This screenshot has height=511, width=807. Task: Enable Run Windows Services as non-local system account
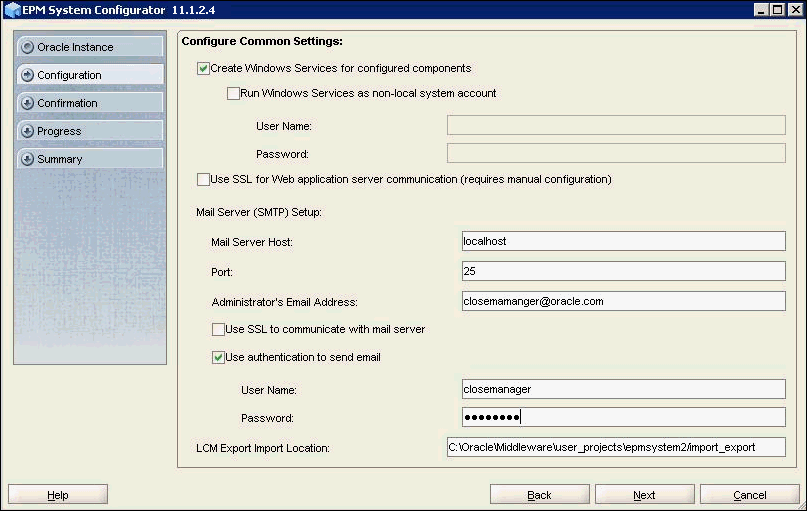[233, 94]
